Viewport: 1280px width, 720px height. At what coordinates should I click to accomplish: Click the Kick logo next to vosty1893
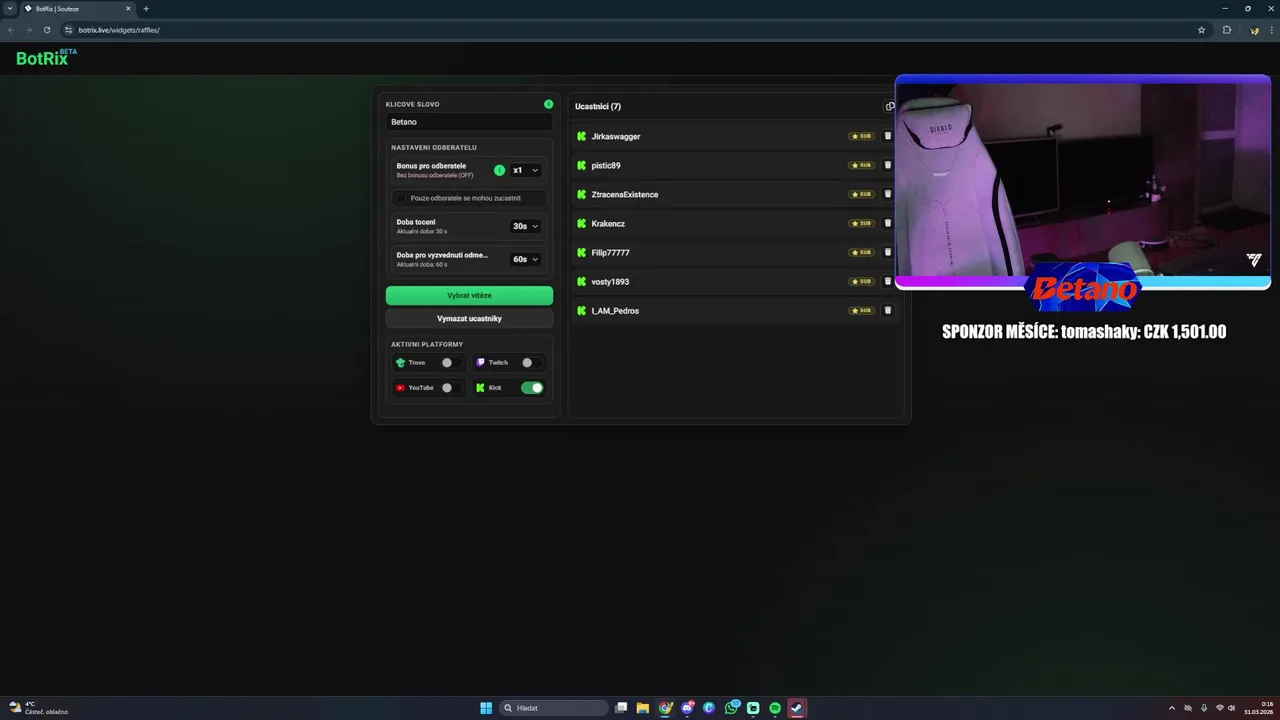pyautogui.click(x=581, y=281)
